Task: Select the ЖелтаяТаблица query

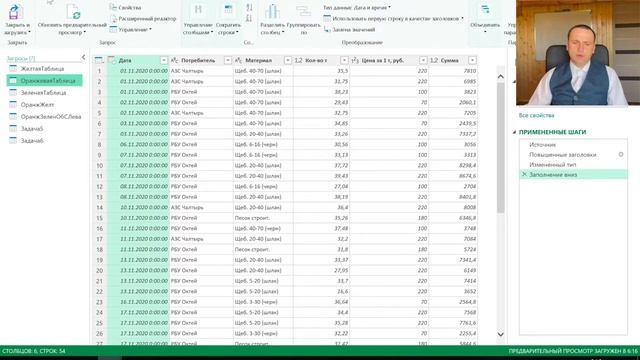Action: (44, 69)
